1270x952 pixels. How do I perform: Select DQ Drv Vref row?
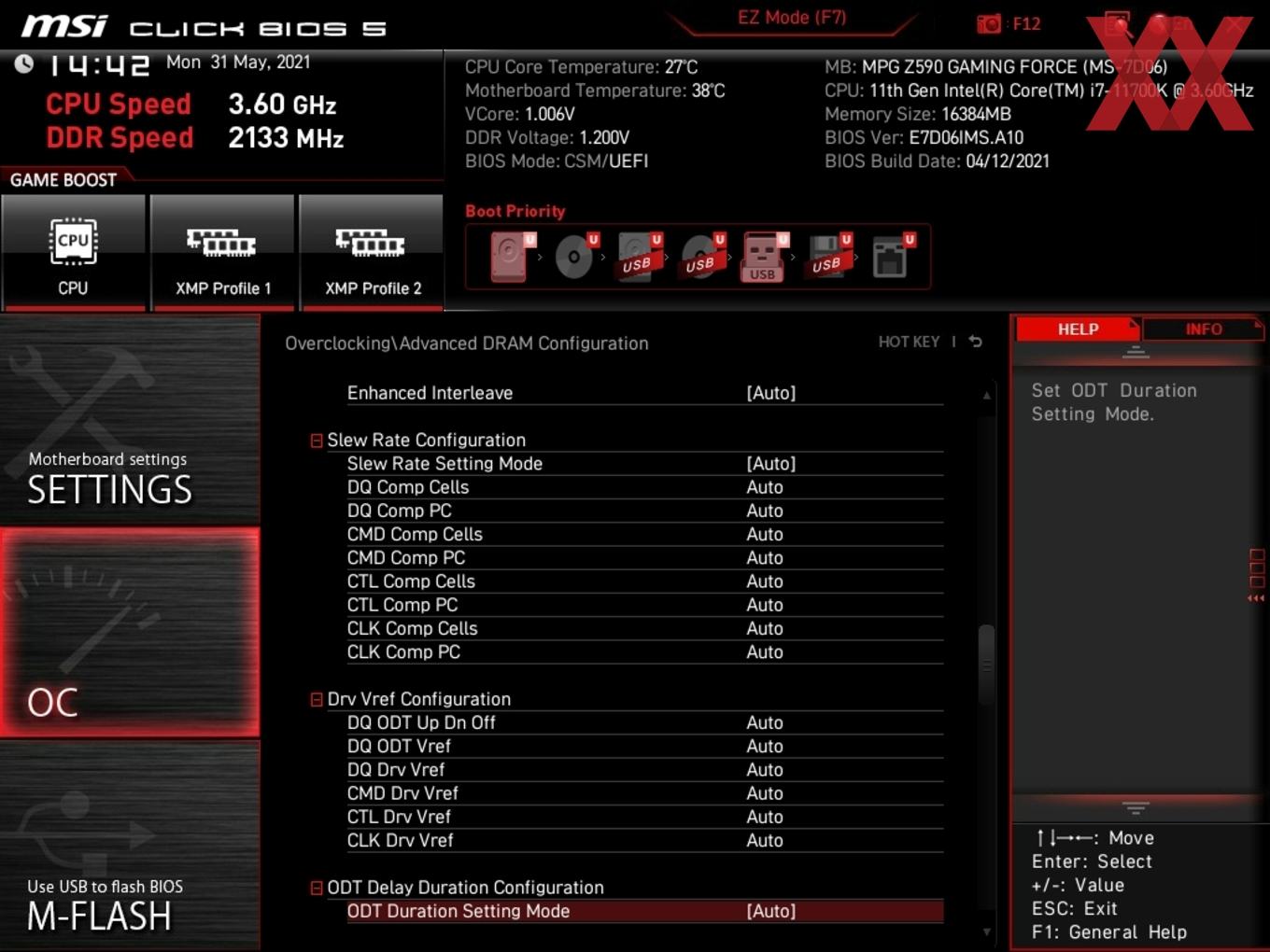click(644, 770)
